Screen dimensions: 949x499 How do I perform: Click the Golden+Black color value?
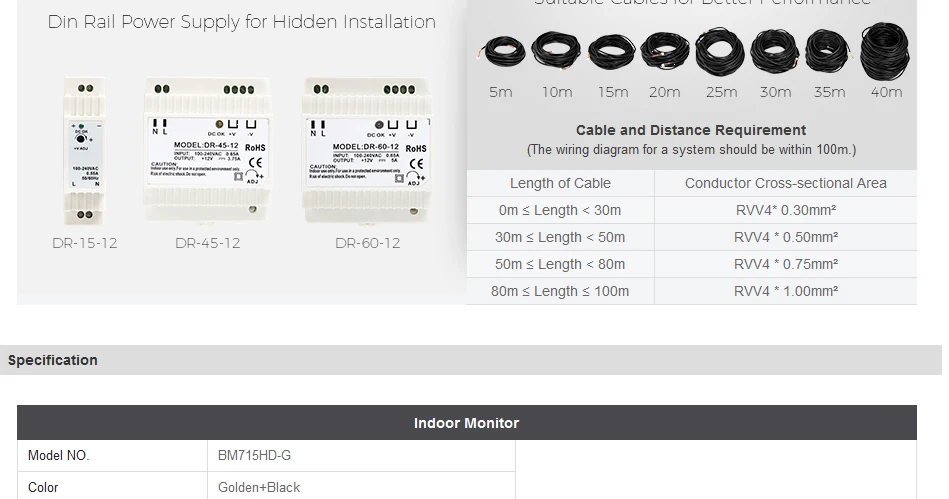pyautogui.click(x=259, y=487)
